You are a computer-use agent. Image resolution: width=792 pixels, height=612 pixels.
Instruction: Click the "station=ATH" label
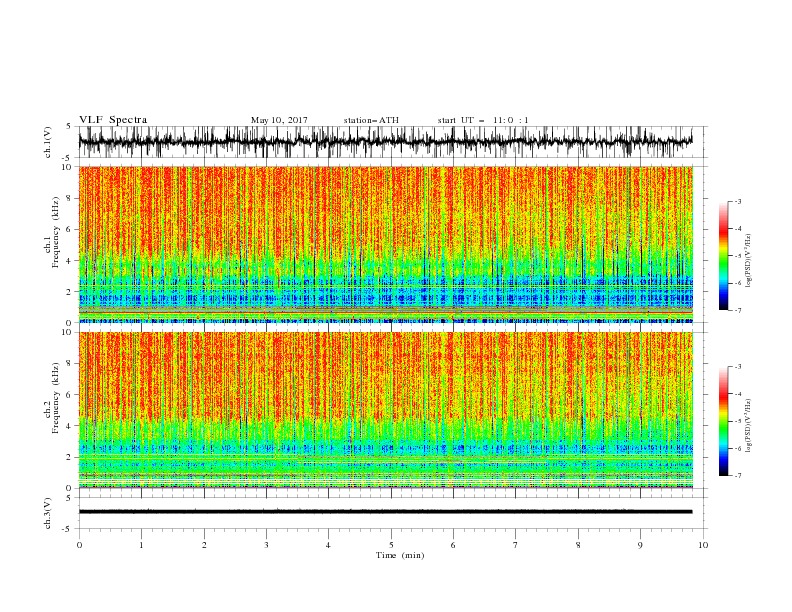click(x=371, y=120)
